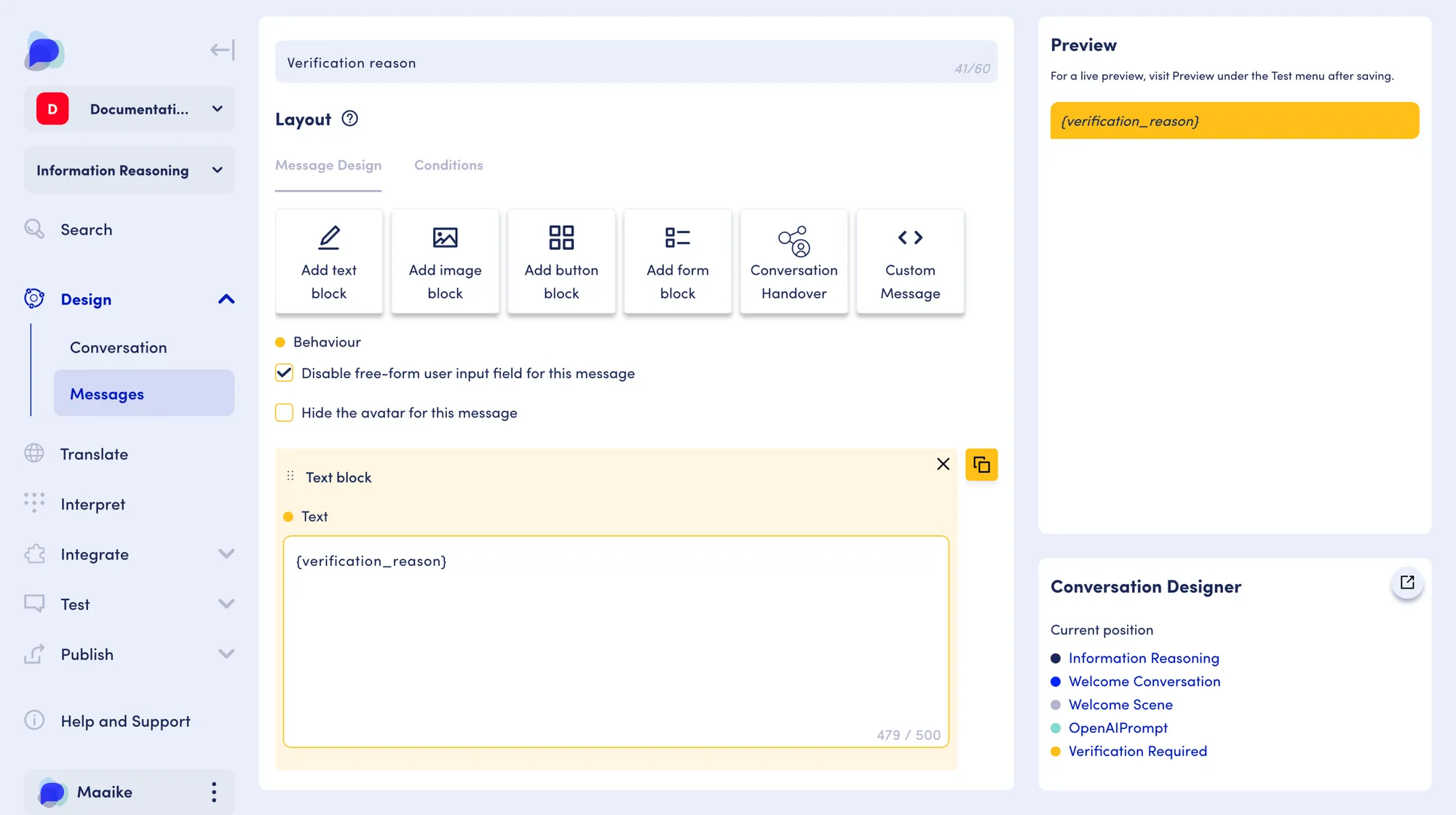1456x815 pixels.
Task: Open the Documentation project dropdown
Action: coord(130,109)
